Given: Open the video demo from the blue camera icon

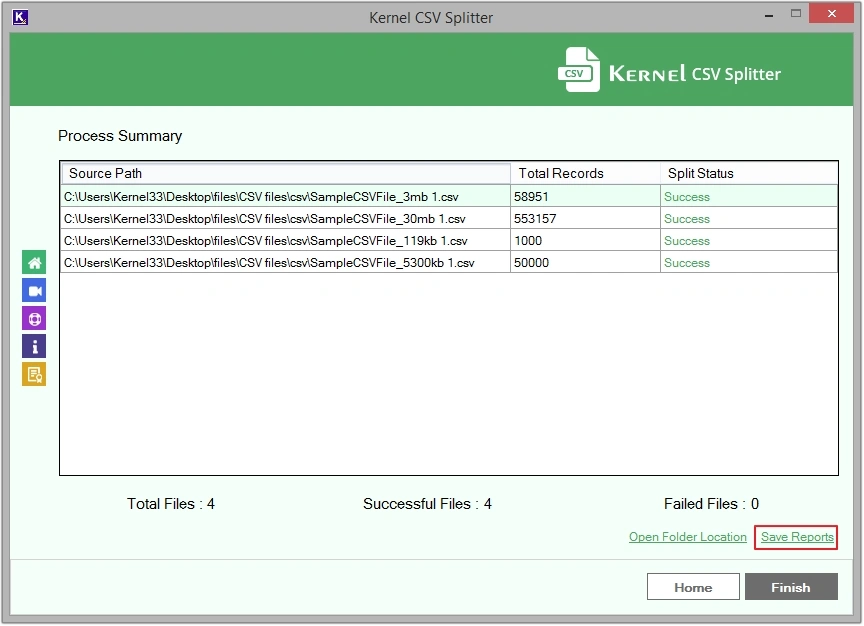Looking at the screenshot, I should (33, 289).
